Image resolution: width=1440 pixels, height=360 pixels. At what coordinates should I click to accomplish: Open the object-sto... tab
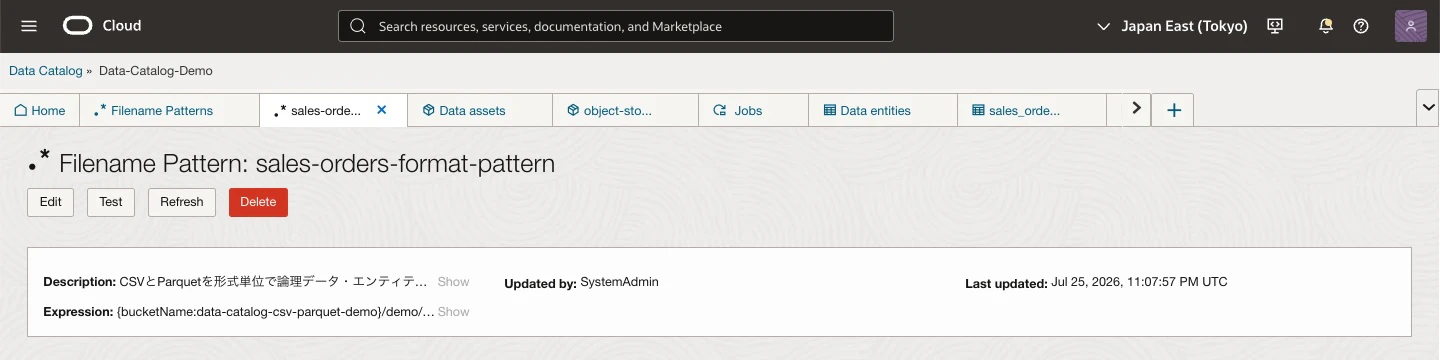[x=625, y=110]
